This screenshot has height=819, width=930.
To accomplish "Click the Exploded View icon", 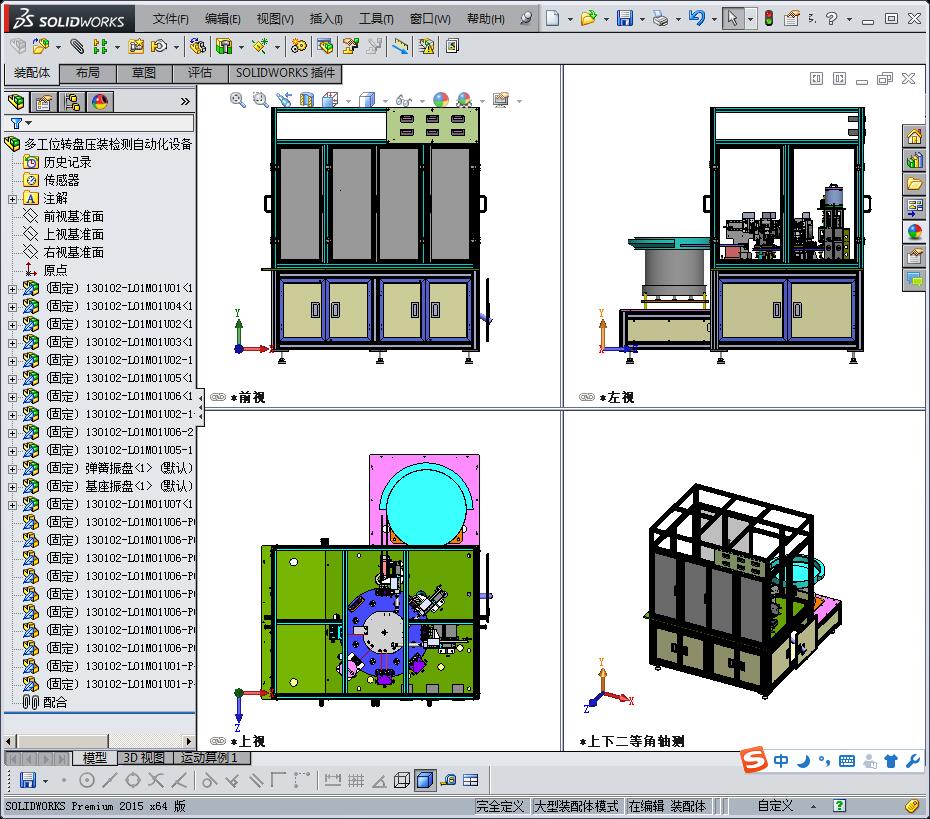I will (351, 46).
